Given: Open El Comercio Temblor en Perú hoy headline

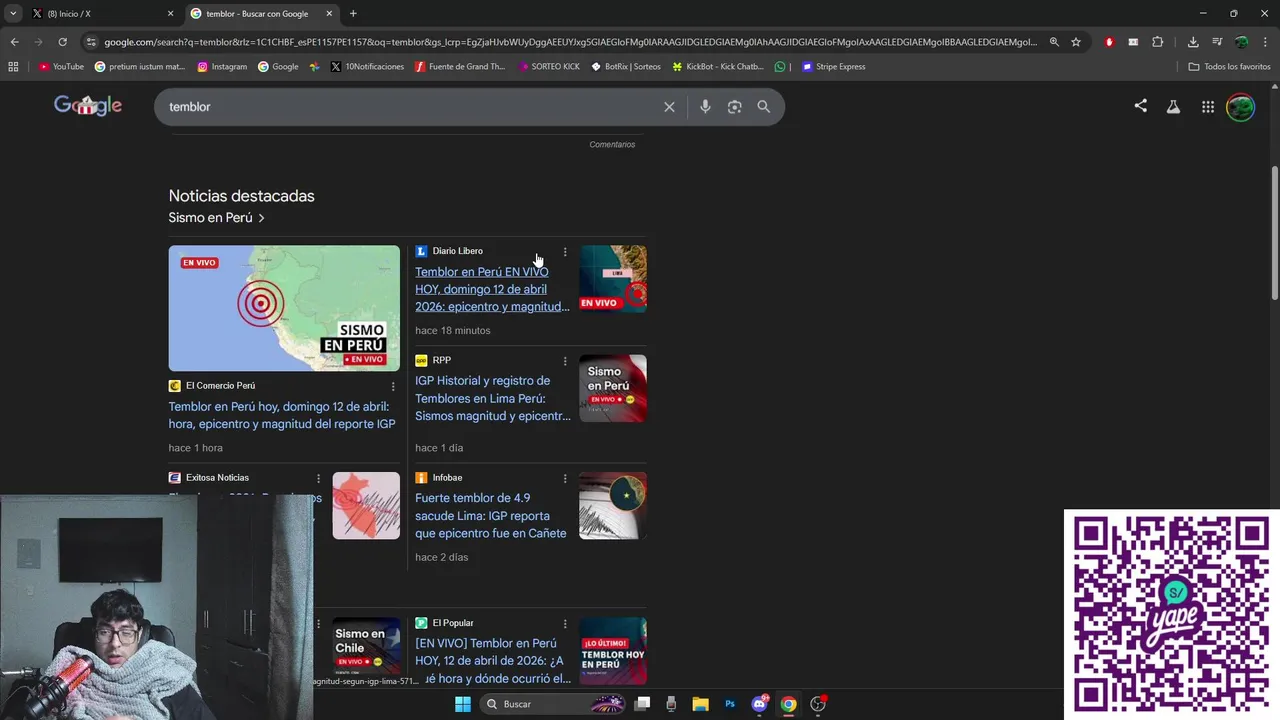Looking at the screenshot, I should pos(281,415).
